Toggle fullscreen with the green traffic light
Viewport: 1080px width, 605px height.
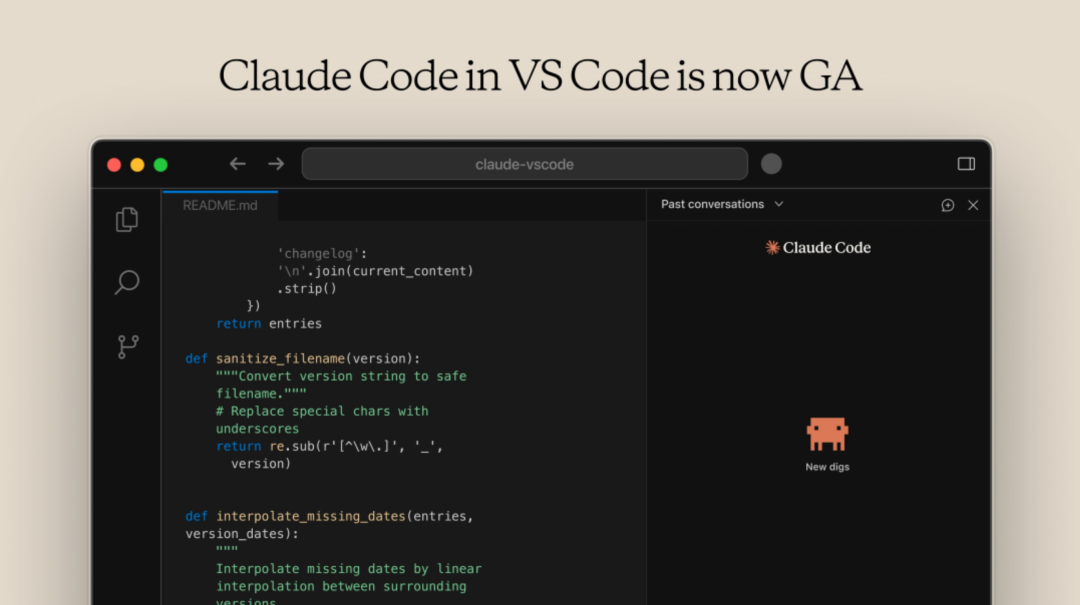click(160, 164)
